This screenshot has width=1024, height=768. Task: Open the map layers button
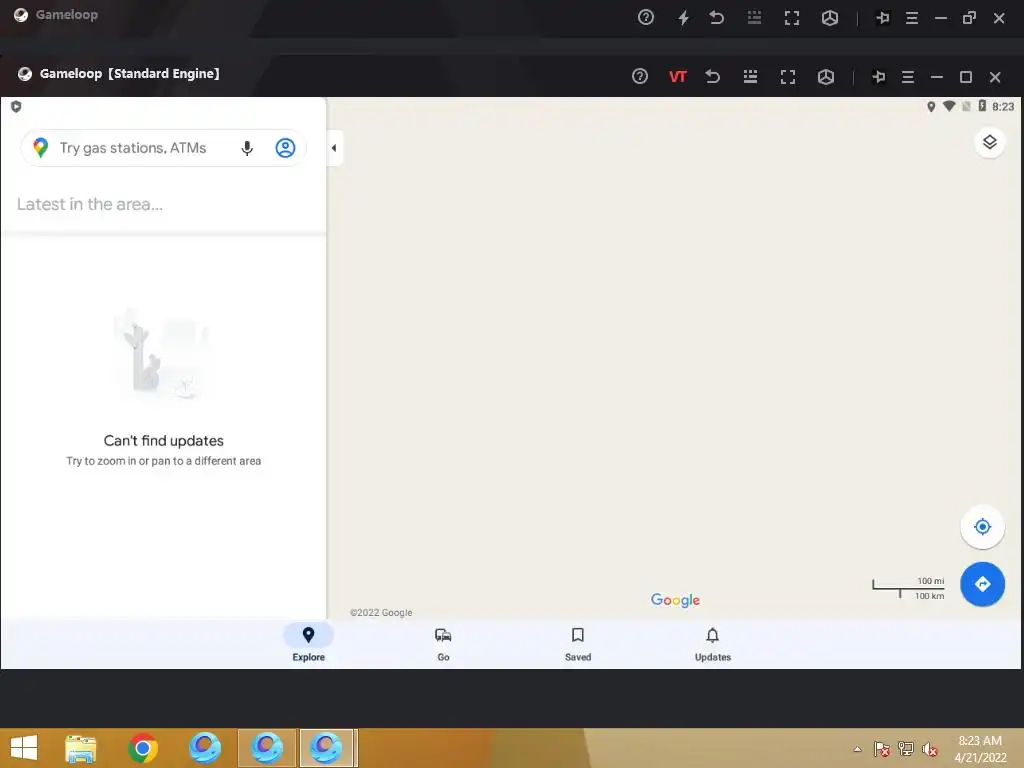tap(989, 142)
